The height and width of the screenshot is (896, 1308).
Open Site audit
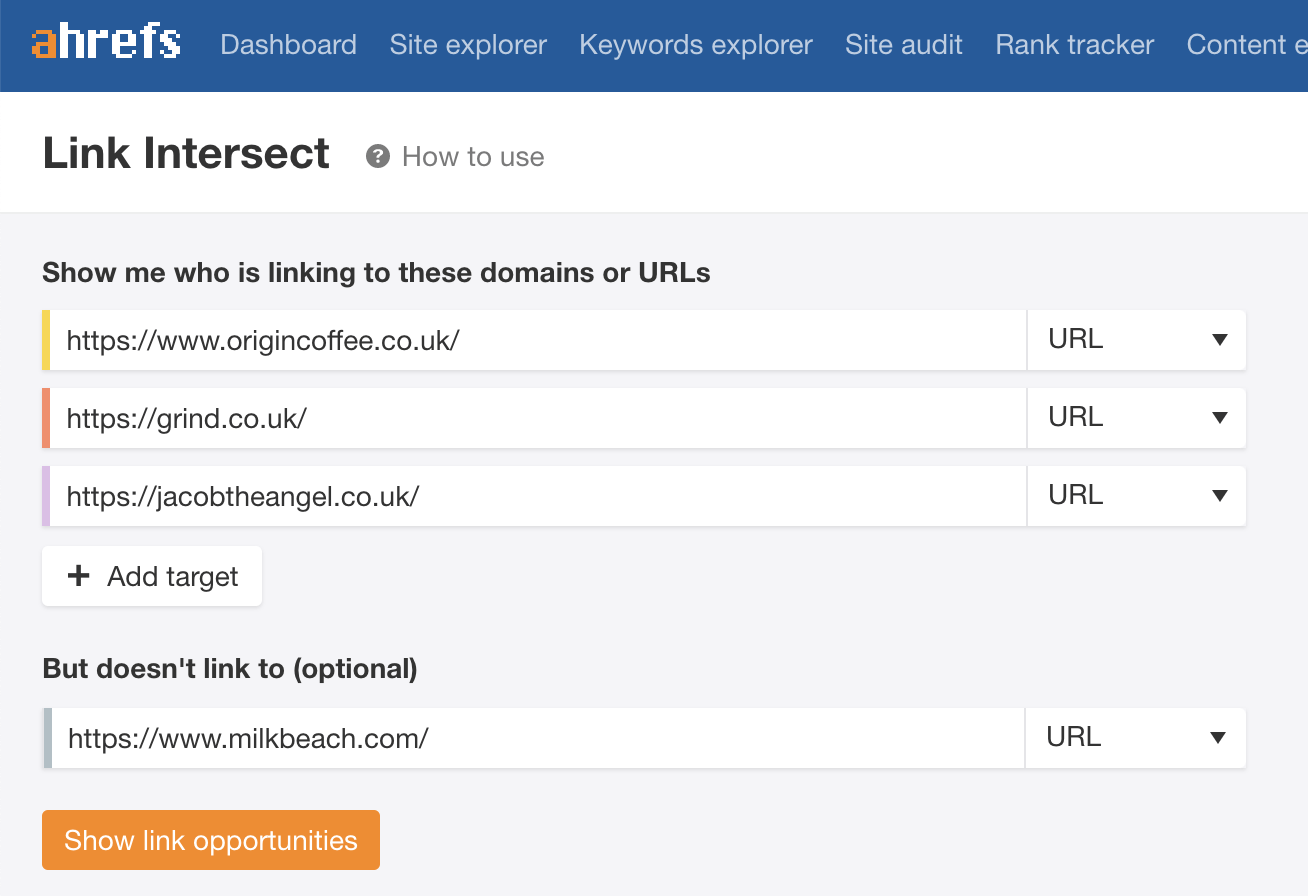[x=903, y=45]
